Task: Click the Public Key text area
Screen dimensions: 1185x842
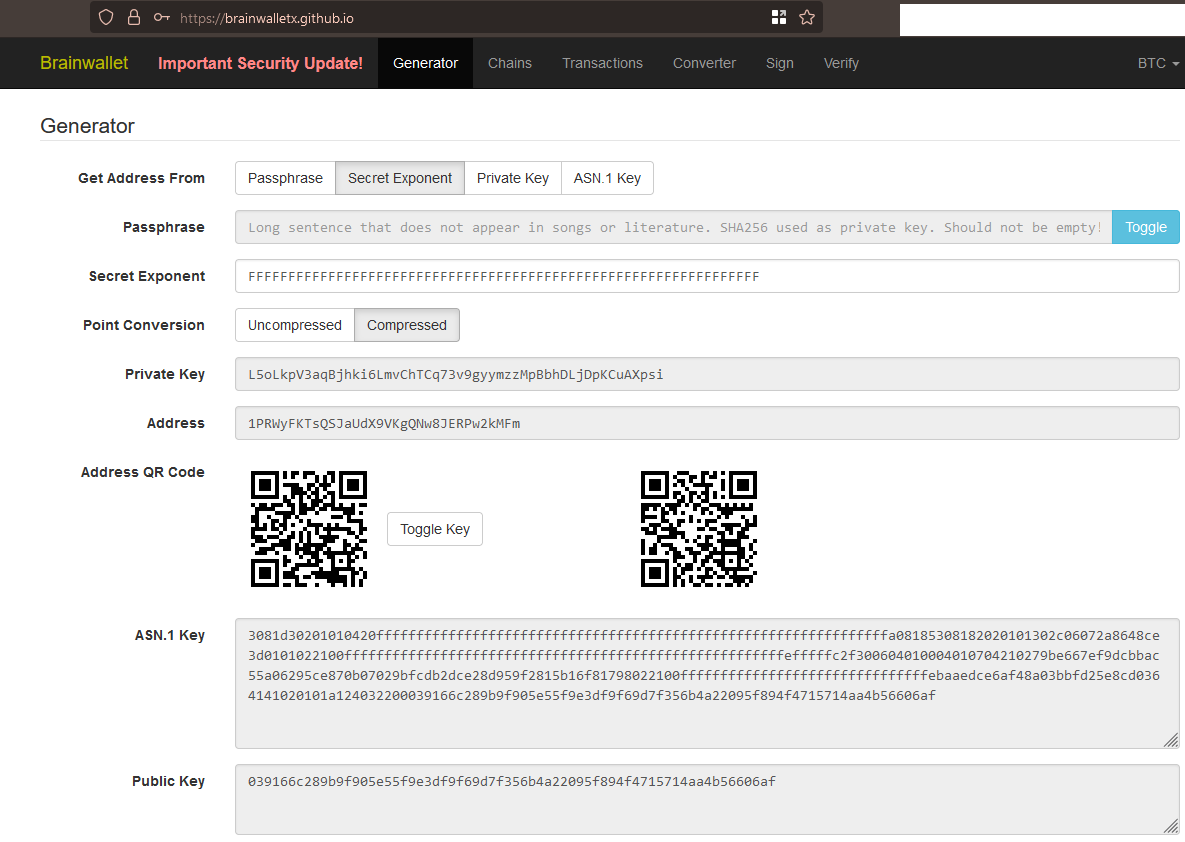Action: click(x=707, y=800)
